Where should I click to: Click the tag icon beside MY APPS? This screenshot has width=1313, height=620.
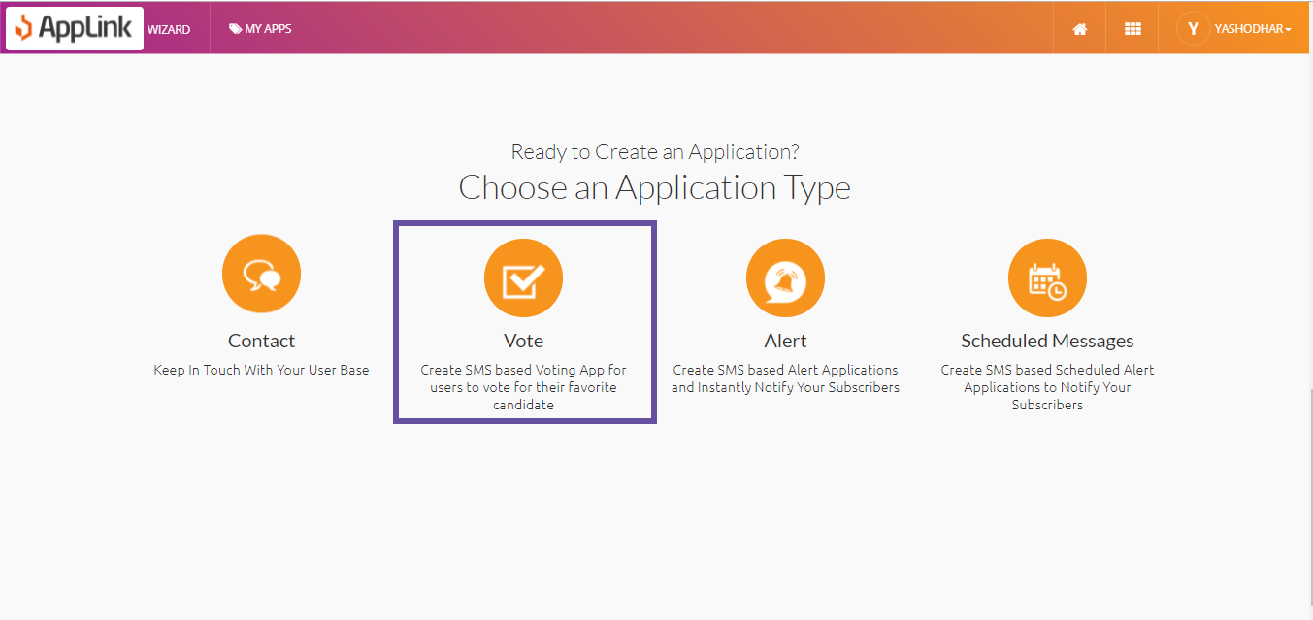[235, 29]
